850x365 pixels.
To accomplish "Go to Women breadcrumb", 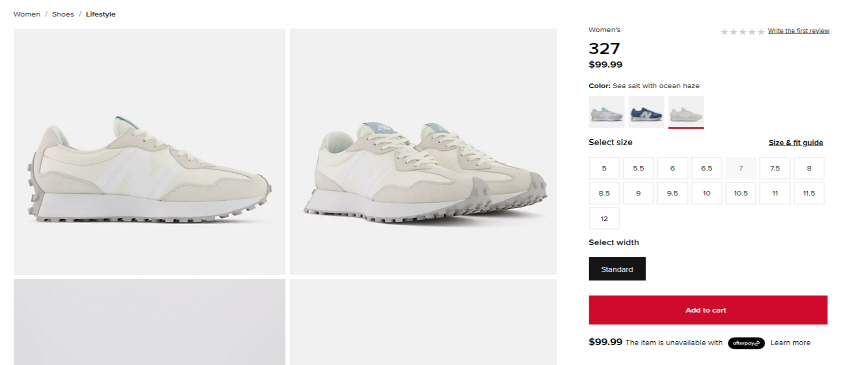I will pyautogui.click(x=27, y=15).
